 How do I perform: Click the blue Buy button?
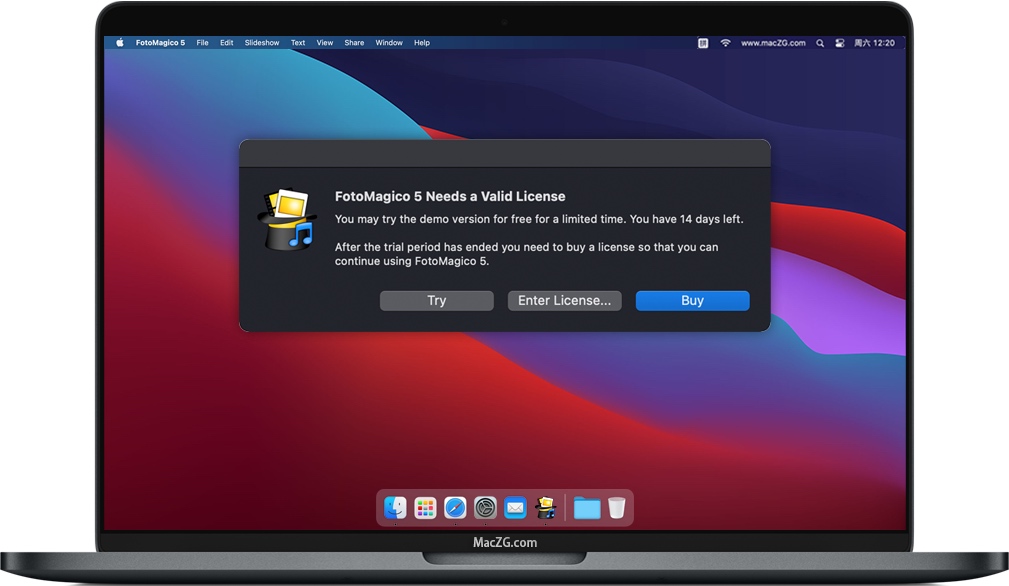coord(692,300)
